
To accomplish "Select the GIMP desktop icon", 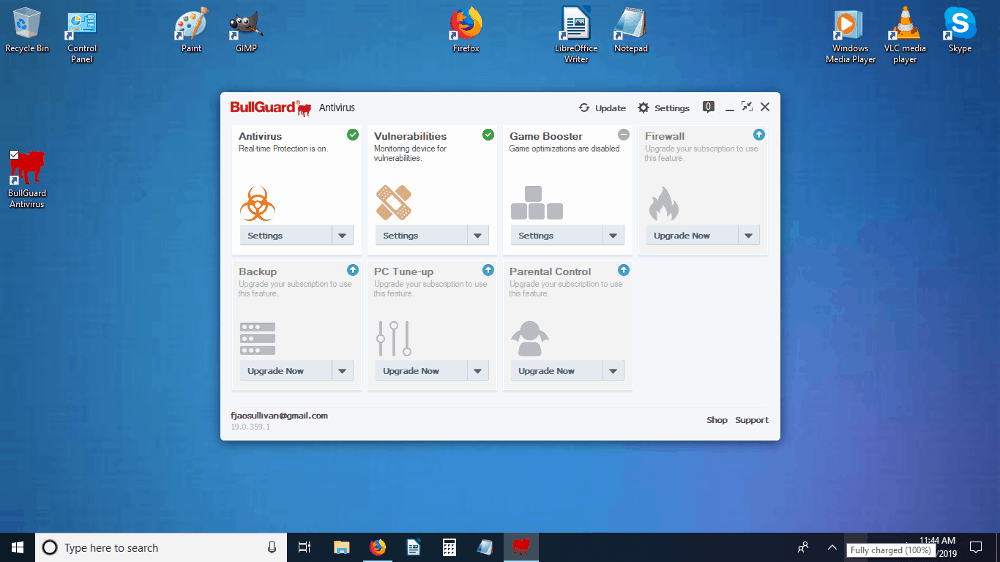I will 246,30.
